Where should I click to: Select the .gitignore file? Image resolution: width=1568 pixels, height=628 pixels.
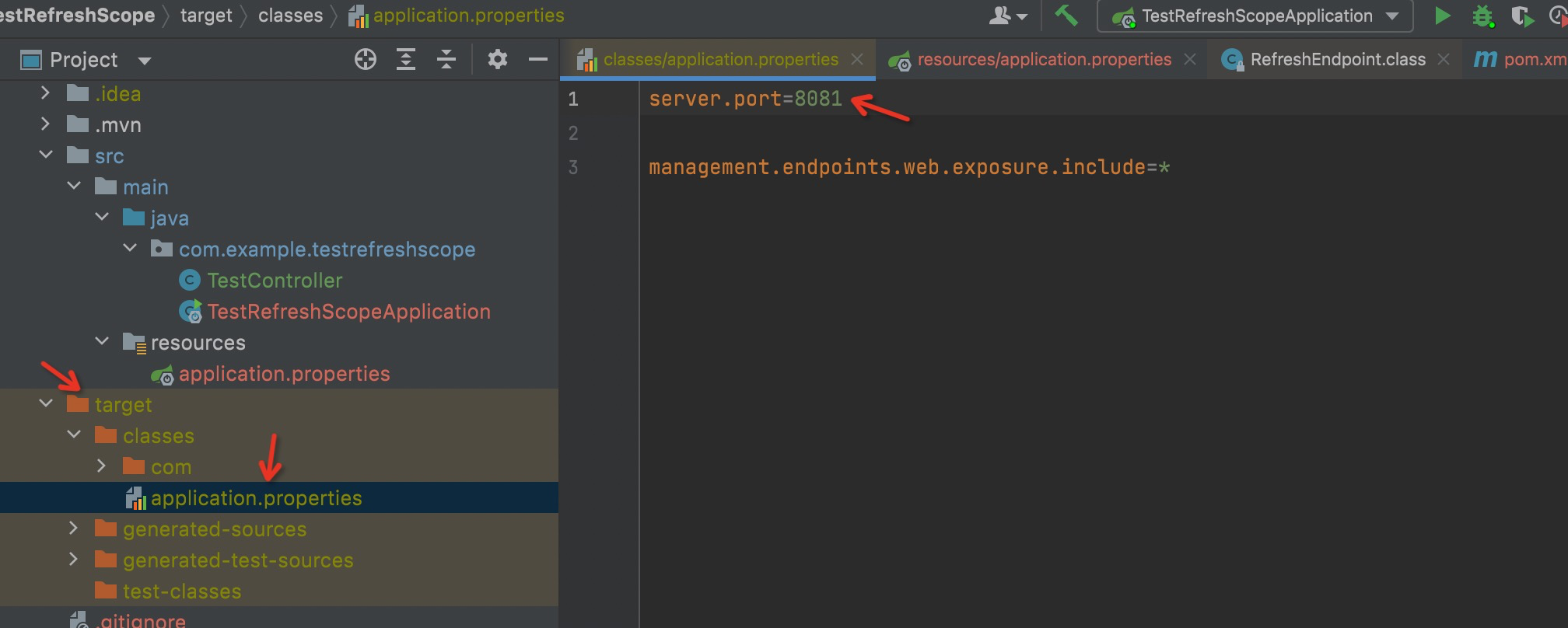point(142,620)
